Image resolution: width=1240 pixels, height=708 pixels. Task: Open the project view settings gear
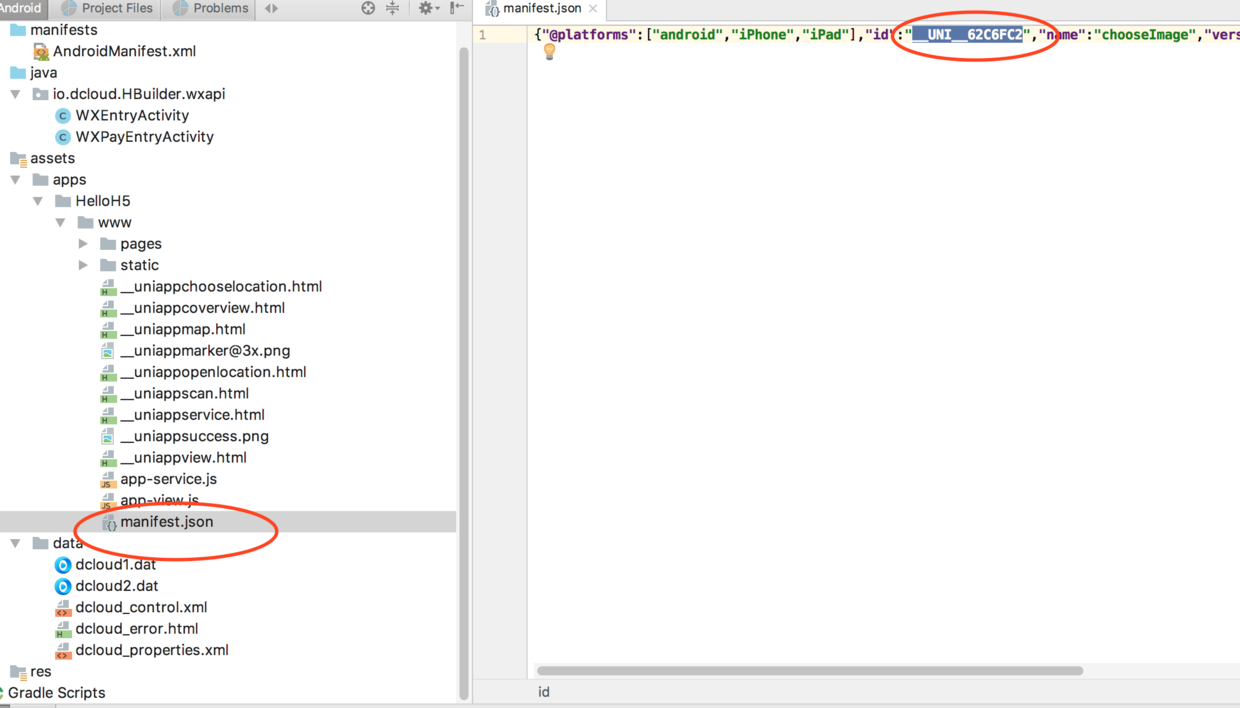427,8
